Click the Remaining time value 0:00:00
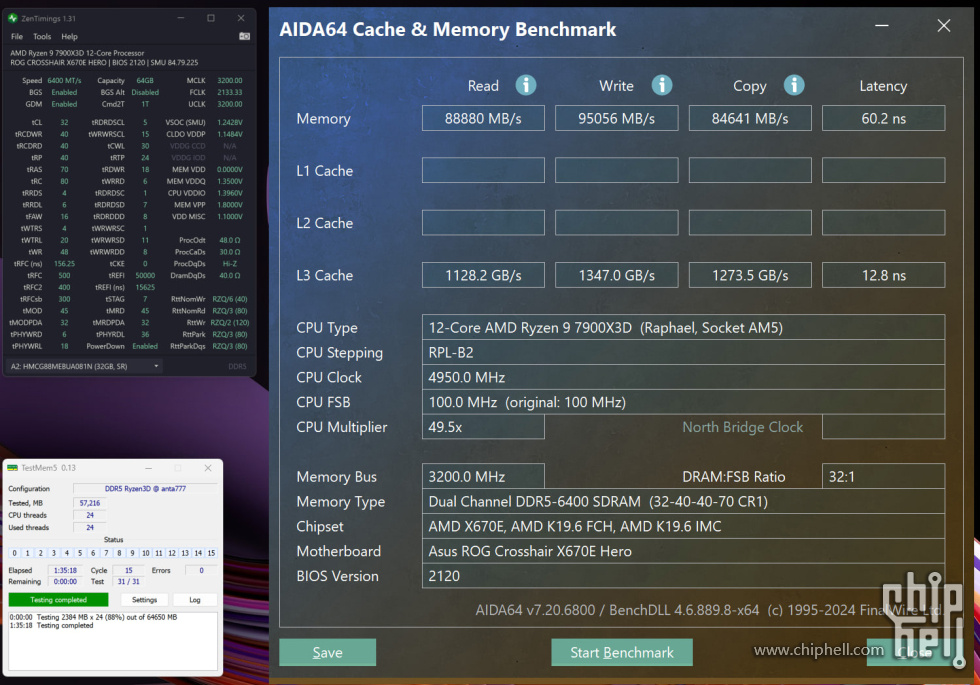Viewport: 980px width, 685px height. coord(65,582)
